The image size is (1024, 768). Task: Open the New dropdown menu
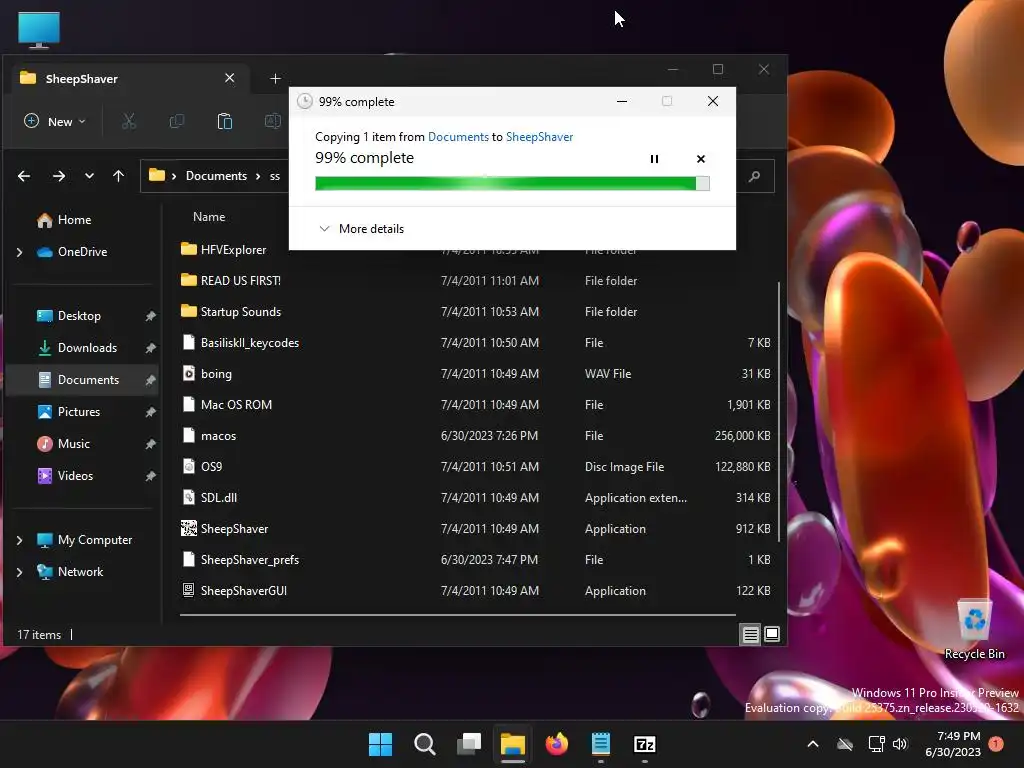click(55, 121)
